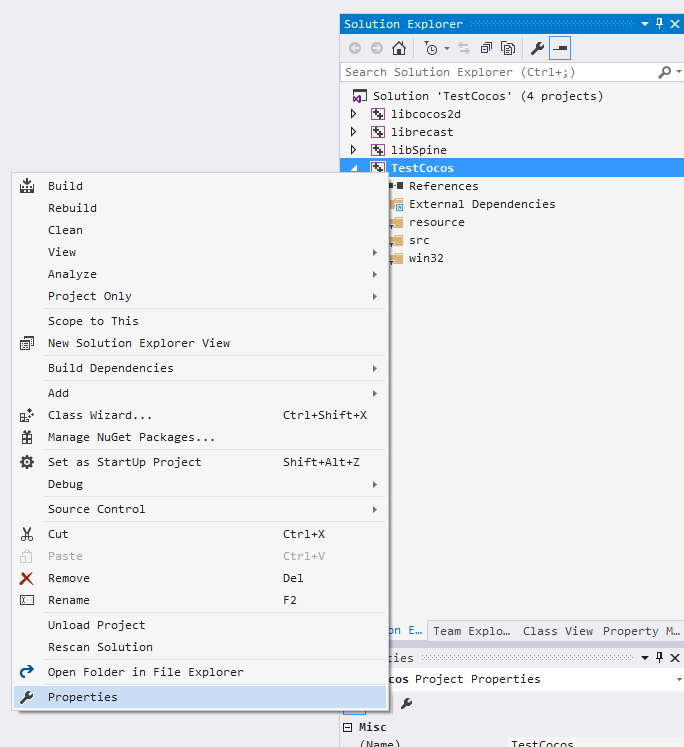Click the Home icon in Solution Explorer toolbar
The image size is (684, 747).
coord(399,48)
